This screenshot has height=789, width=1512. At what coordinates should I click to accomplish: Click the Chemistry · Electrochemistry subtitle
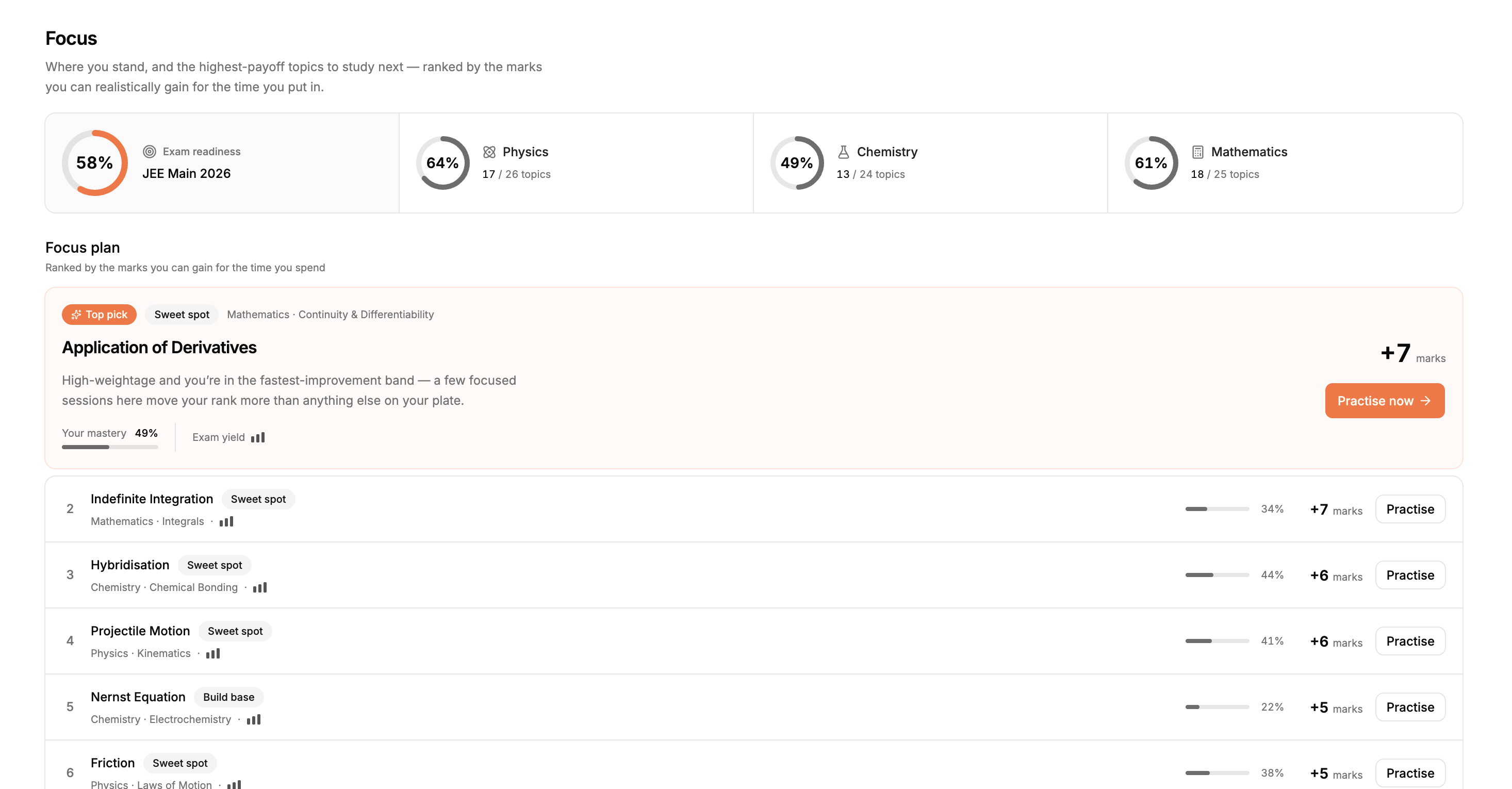[x=161, y=720]
